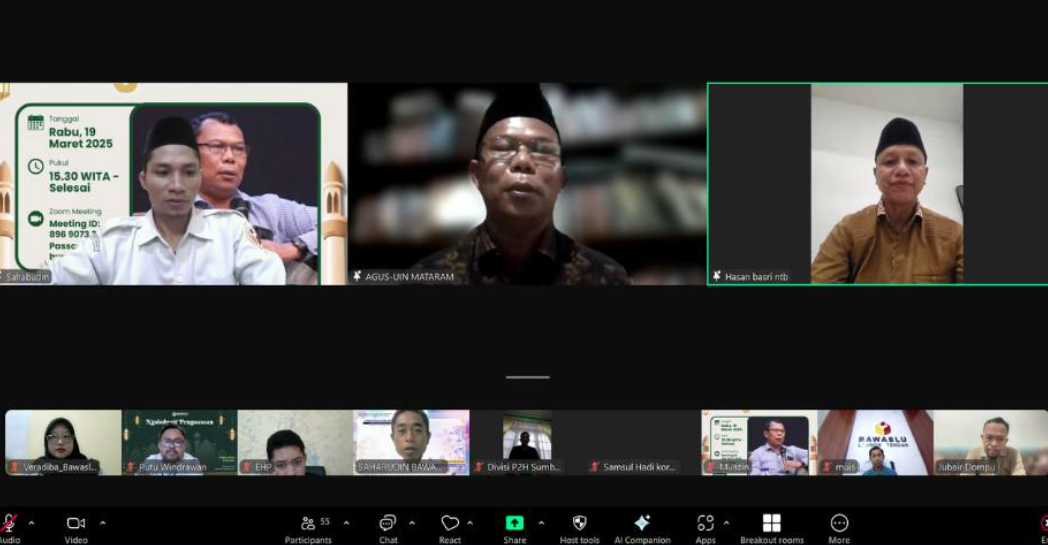Open Breakout rooms grid icon

click(x=772, y=523)
